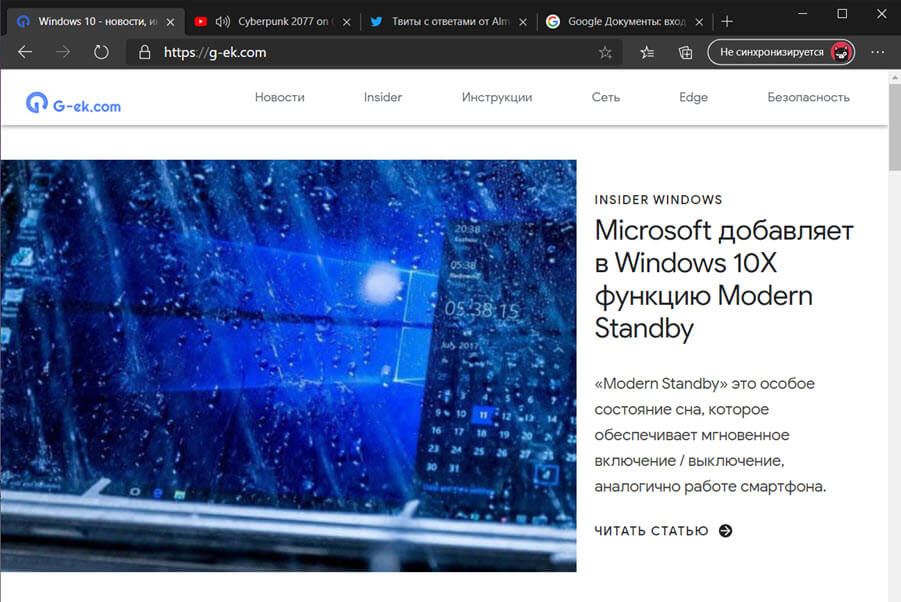Open the Favorites list icon
Screen dimensions: 901x602
click(x=647, y=52)
